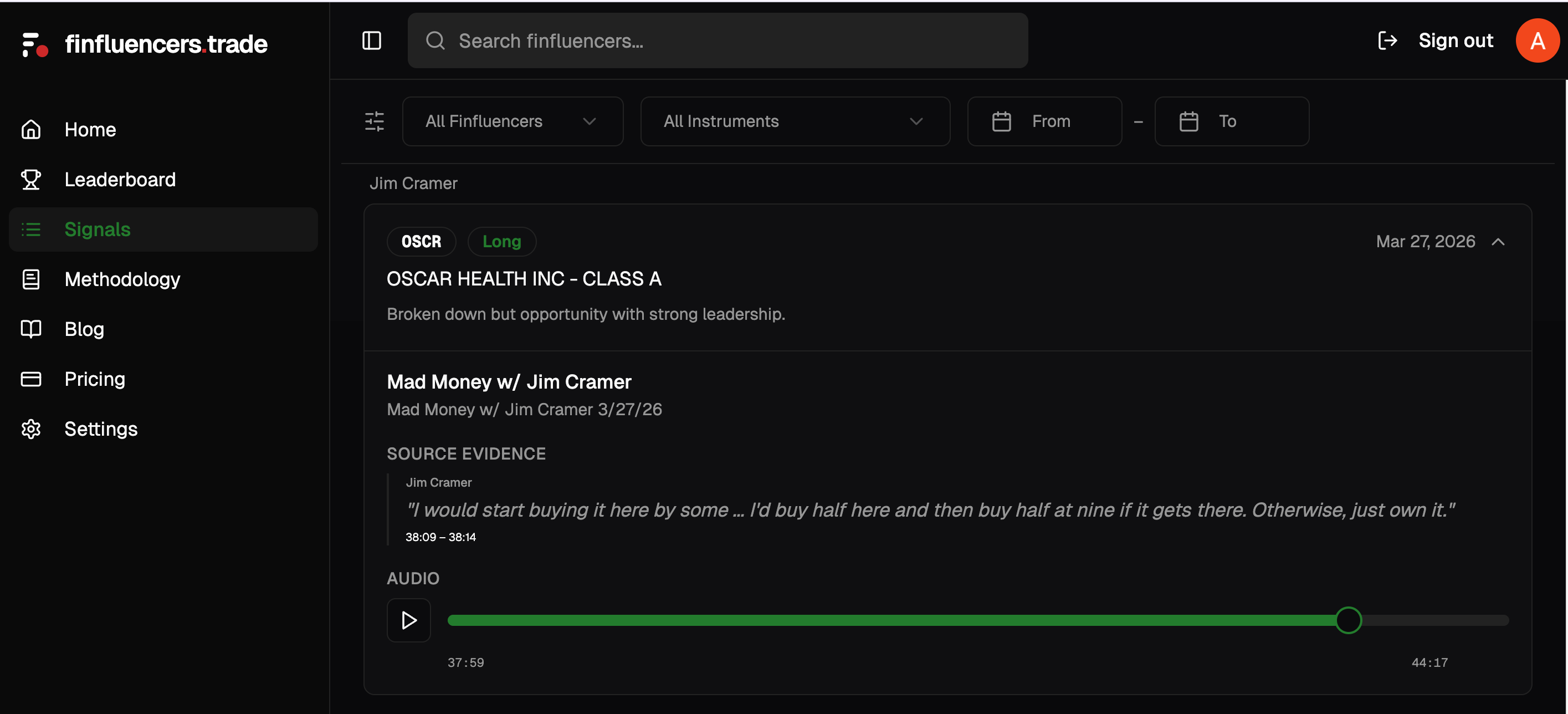Viewport: 1568px width, 714px height.
Task: Click the sign out arrow icon
Action: [1387, 41]
